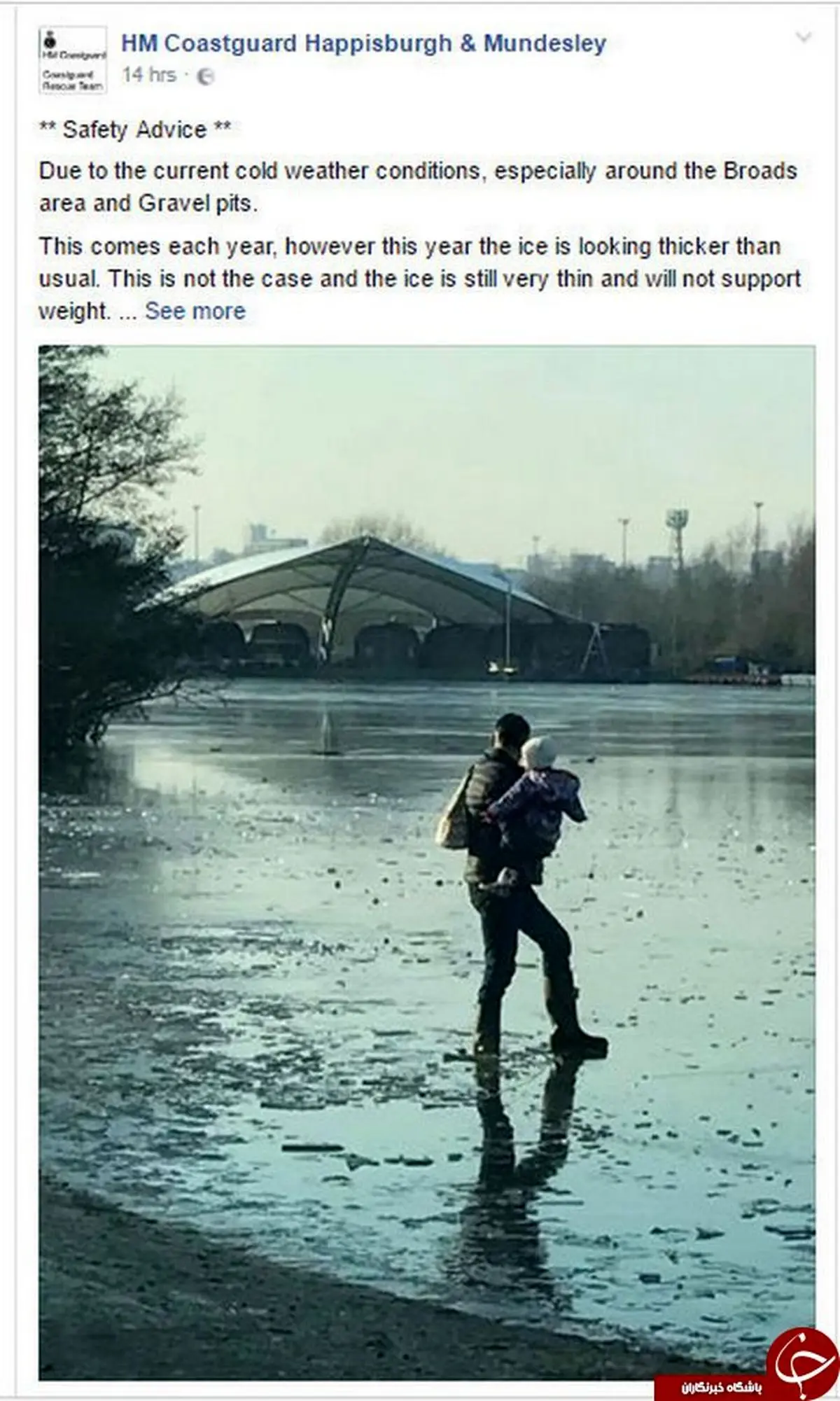840x1401 pixels.
Task: Click the public privacy globe icon
Action: [205, 76]
